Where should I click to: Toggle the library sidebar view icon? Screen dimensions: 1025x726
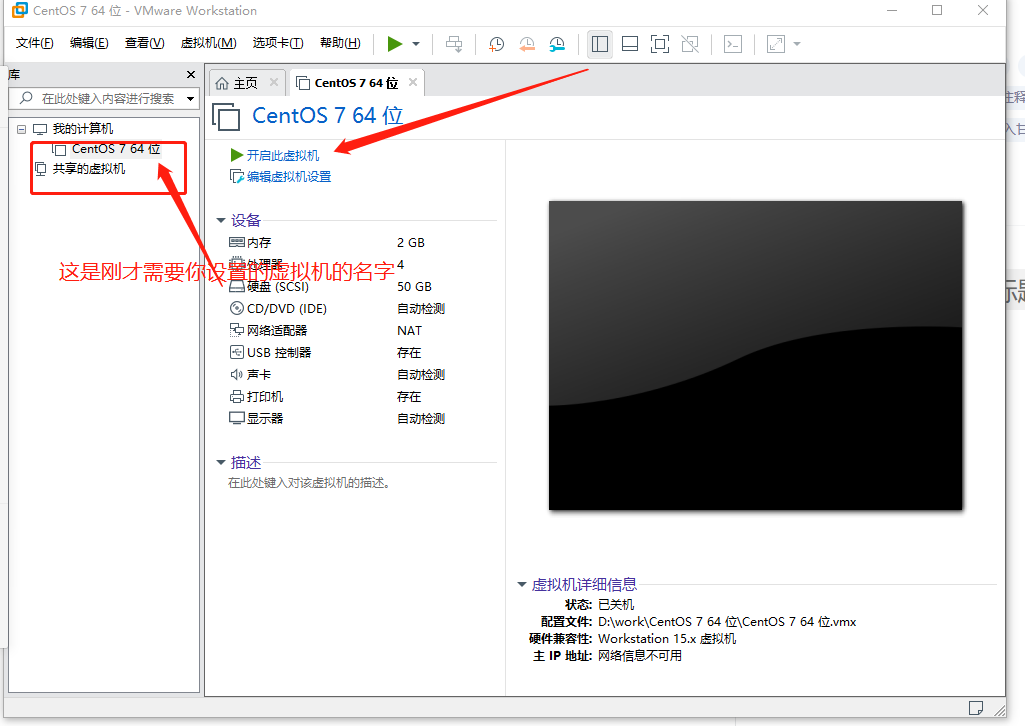[599, 44]
